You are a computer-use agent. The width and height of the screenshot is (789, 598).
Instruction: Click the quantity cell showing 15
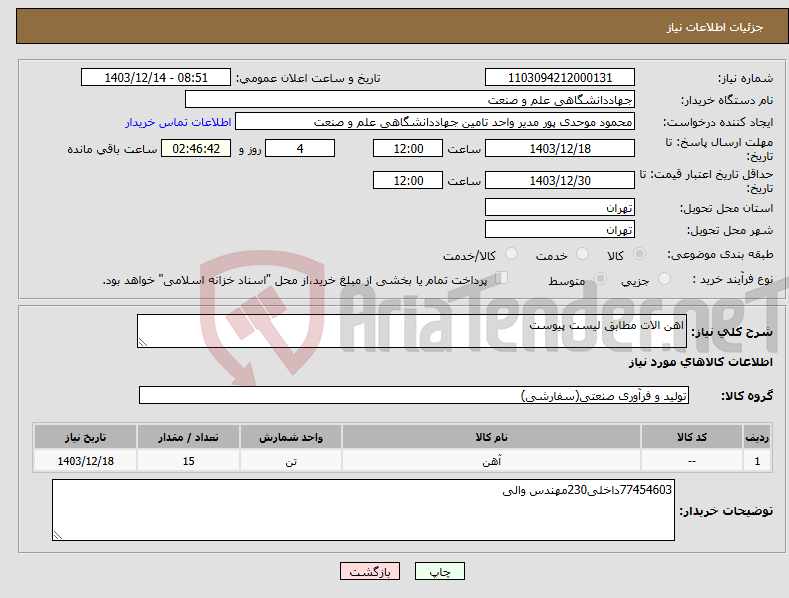[x=188, y=461]
